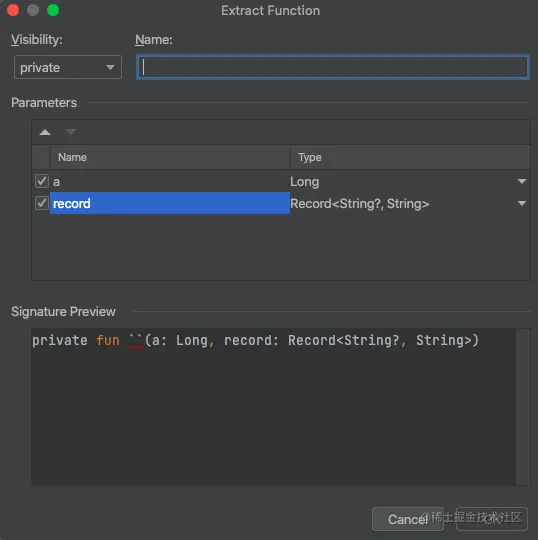Uncheck the record parameter checkbox

click(42, 203)
